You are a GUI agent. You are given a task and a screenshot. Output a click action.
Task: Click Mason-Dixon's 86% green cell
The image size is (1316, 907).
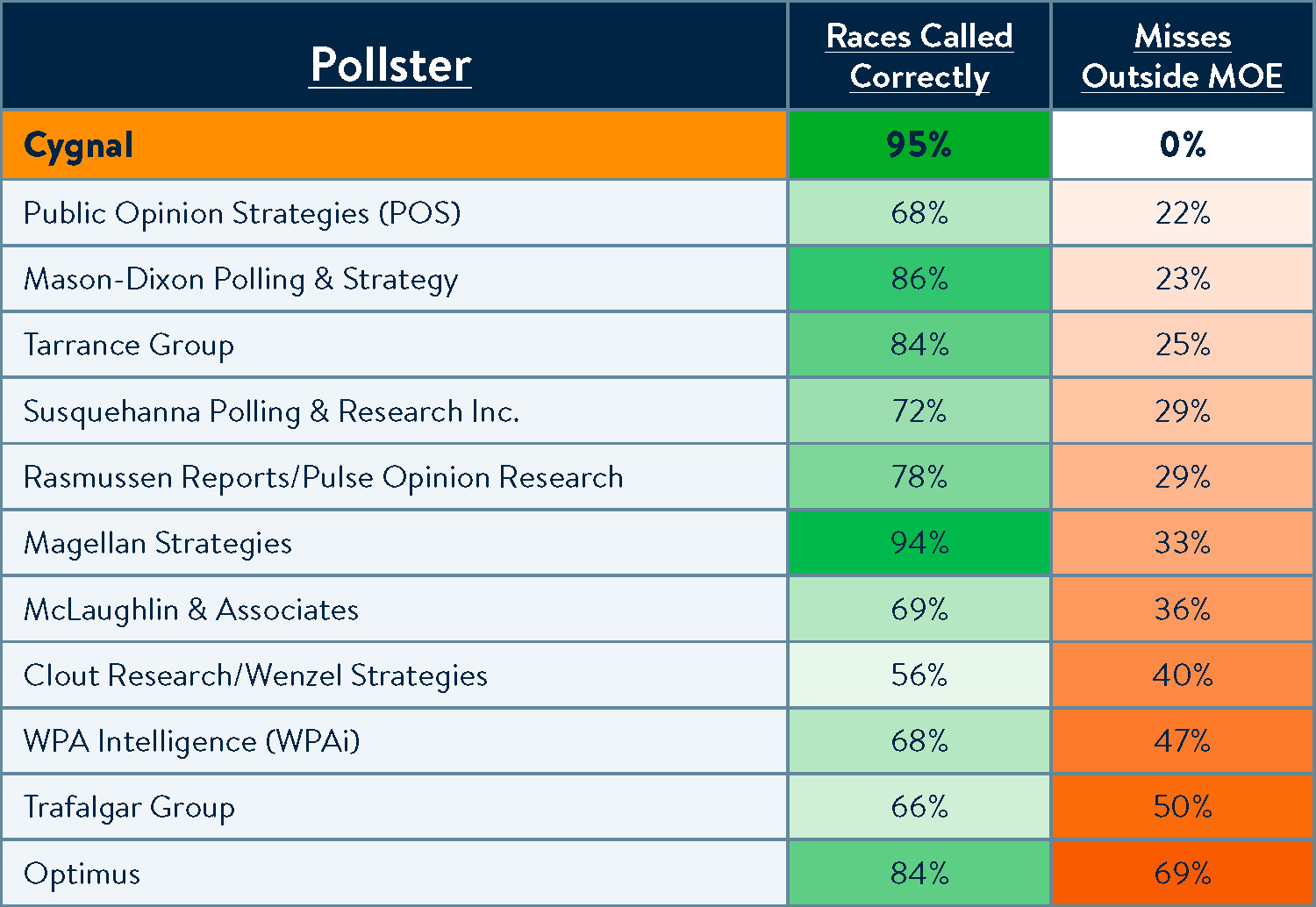[x=919, y=279]
